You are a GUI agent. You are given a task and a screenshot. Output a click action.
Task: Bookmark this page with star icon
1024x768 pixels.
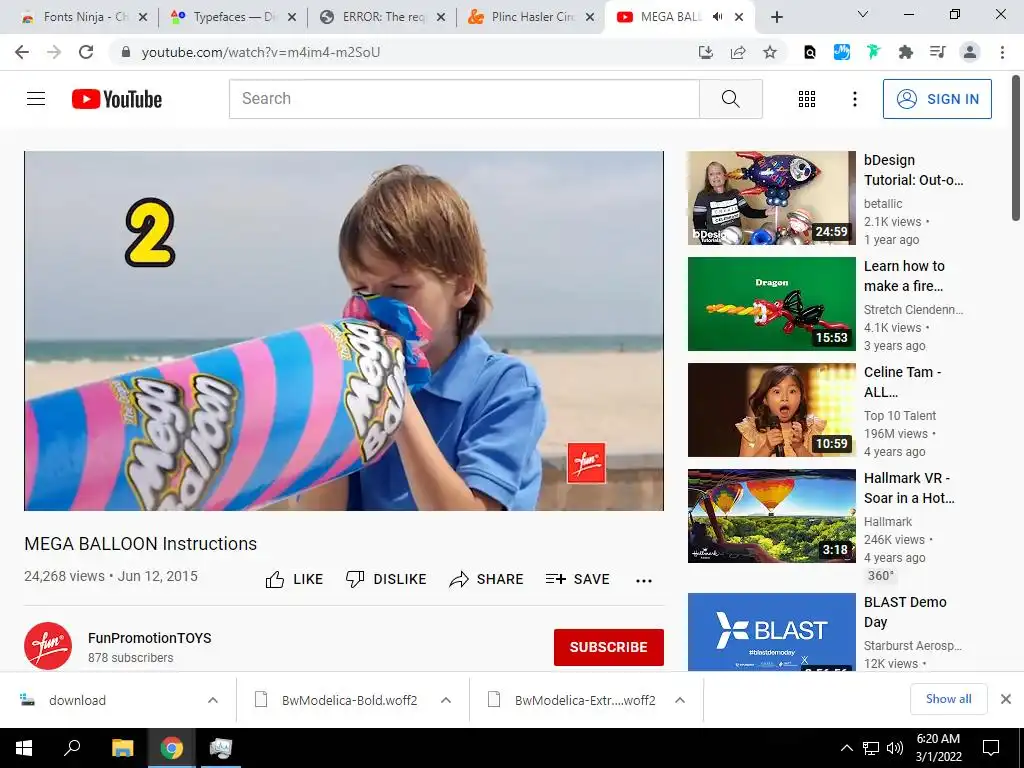(x=770, y=52)
